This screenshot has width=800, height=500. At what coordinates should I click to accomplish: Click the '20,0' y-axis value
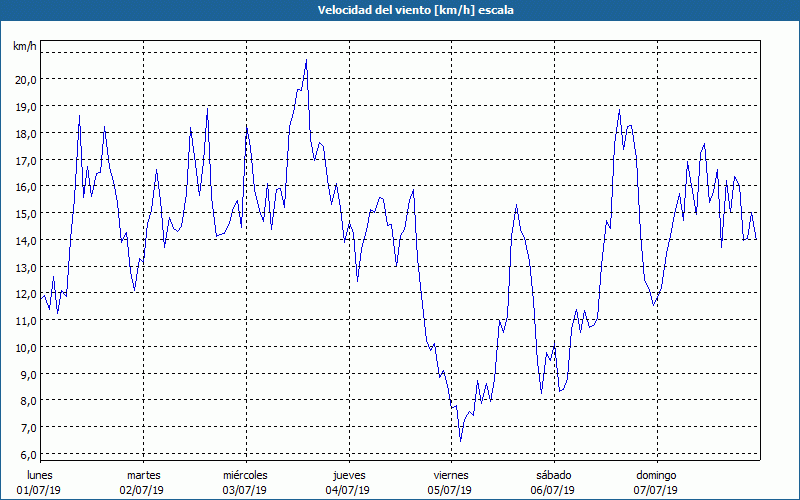[27, 80]
